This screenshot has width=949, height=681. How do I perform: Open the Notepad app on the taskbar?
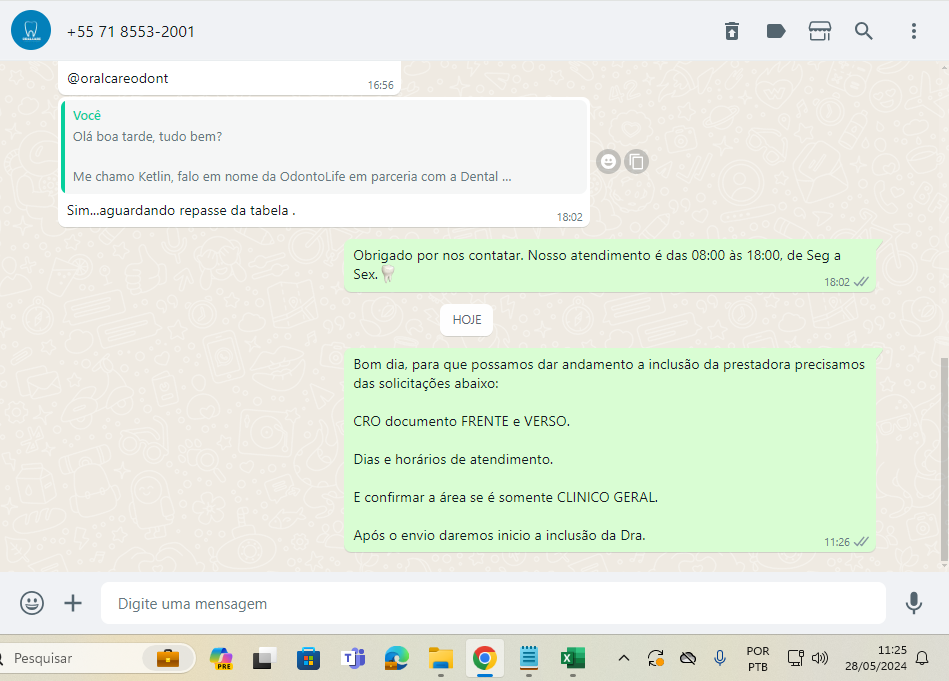(529, 658)
